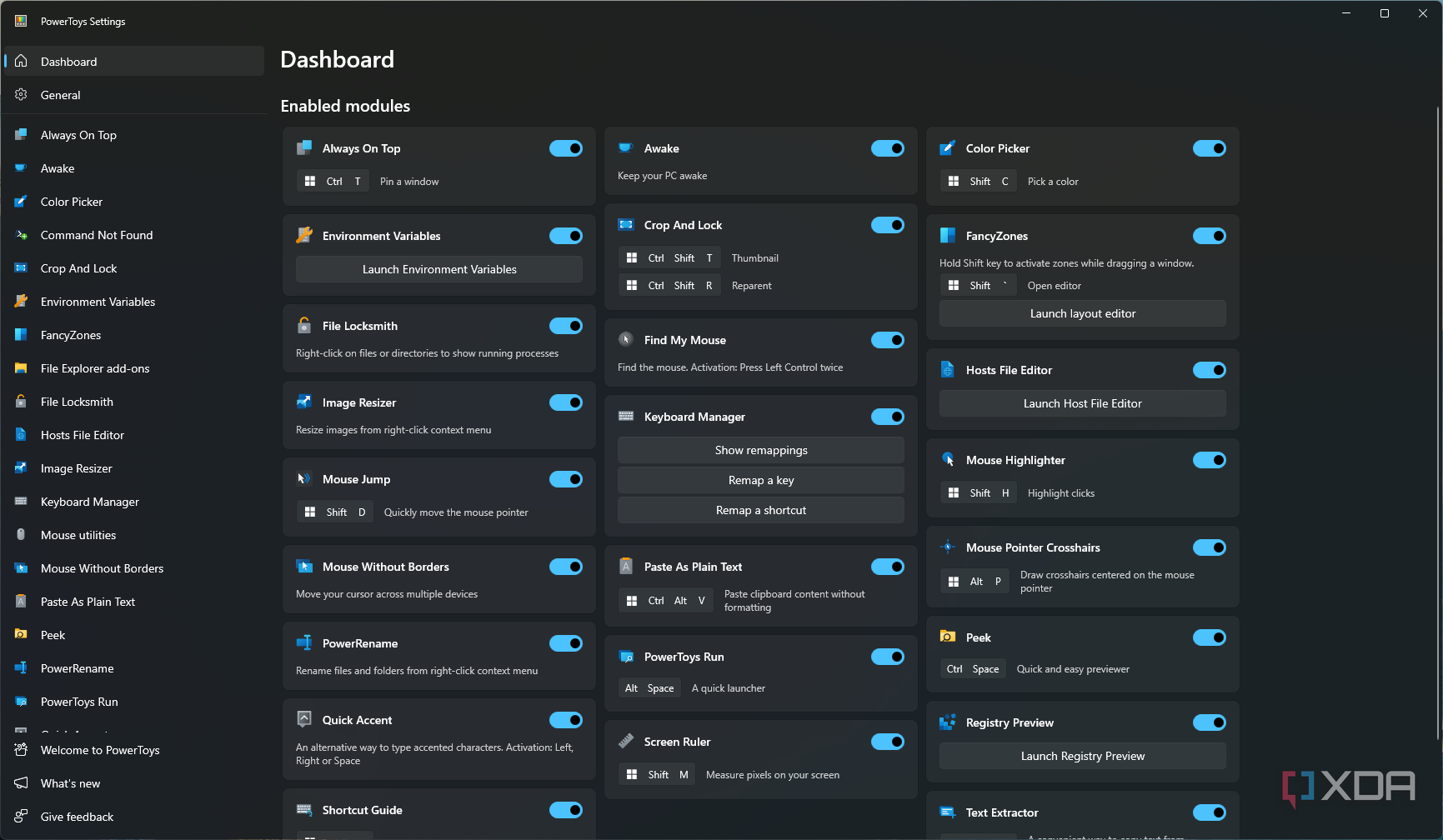Click the main window vertical scrollbar
1443x840 pixels.
point(1438,423)
